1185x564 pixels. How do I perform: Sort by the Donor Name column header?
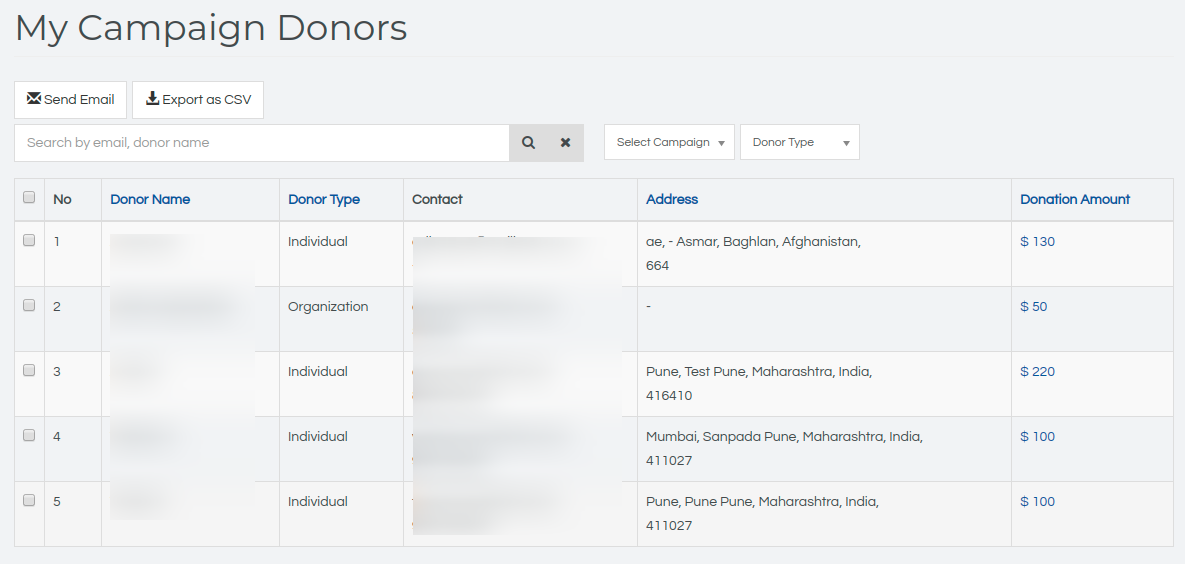(150, 200)
